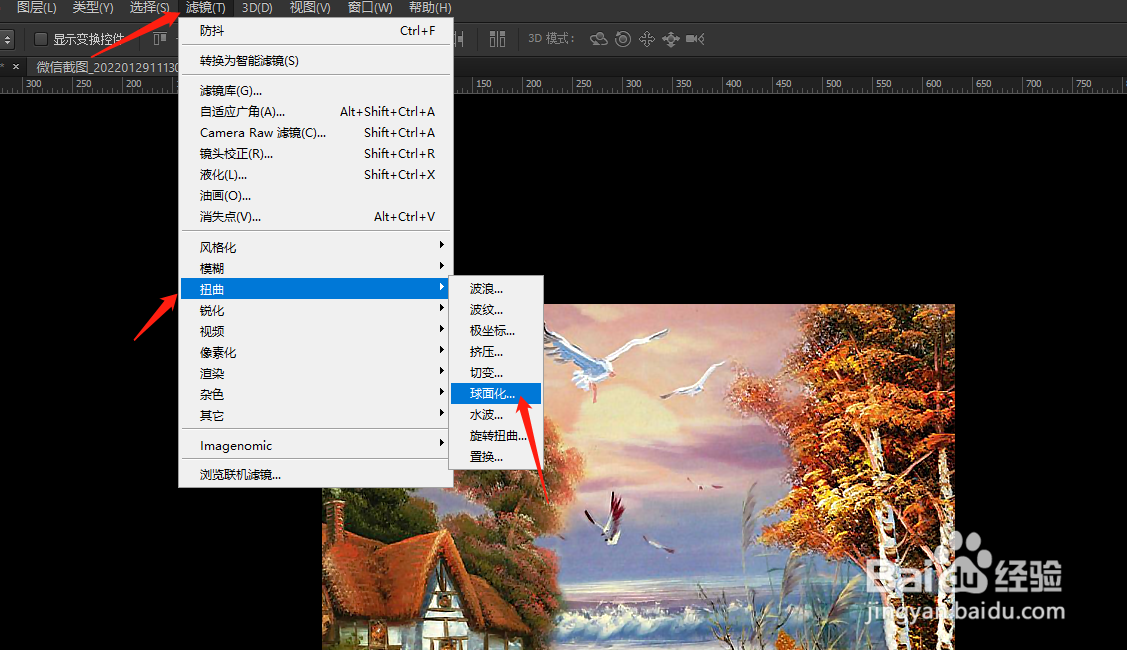Click the 3D roll object icon

[623, 39]
